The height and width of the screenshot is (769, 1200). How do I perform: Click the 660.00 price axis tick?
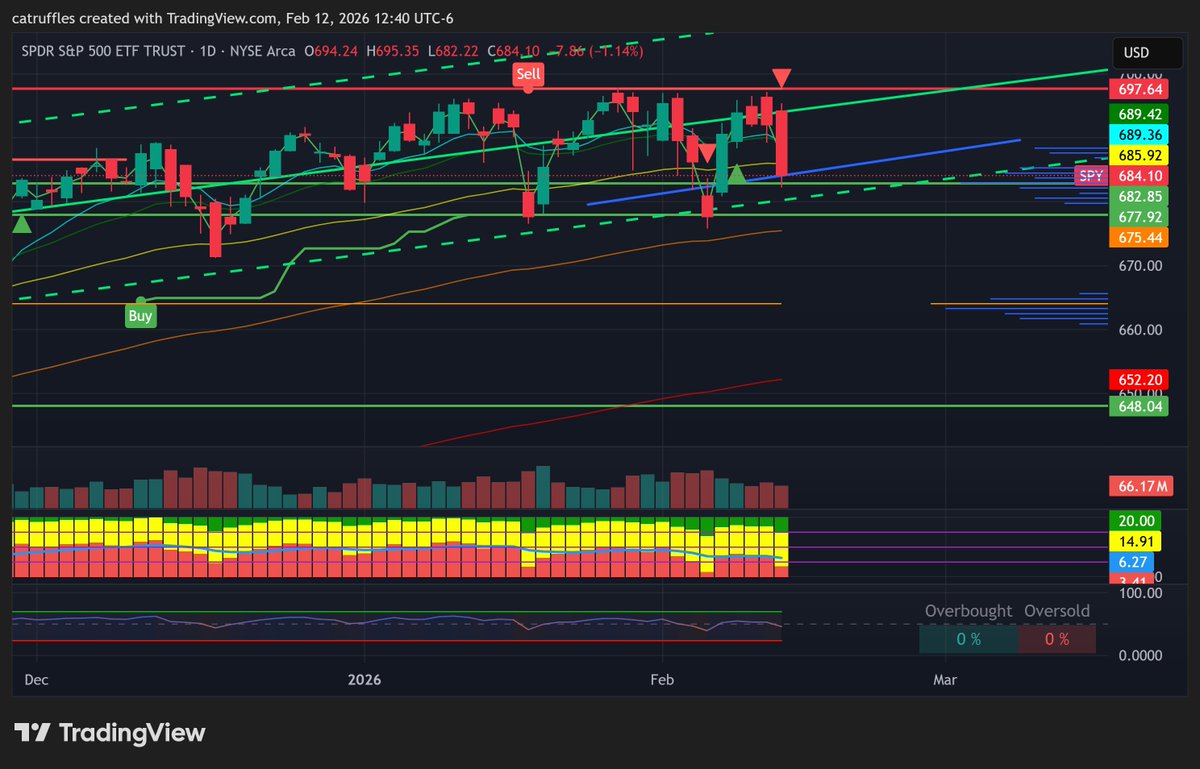(x=1140, y=330)
